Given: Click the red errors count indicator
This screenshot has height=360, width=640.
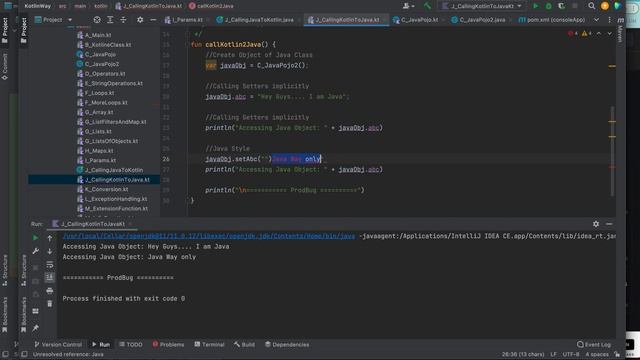Looking at the screenshot, I should click(573, 33).
